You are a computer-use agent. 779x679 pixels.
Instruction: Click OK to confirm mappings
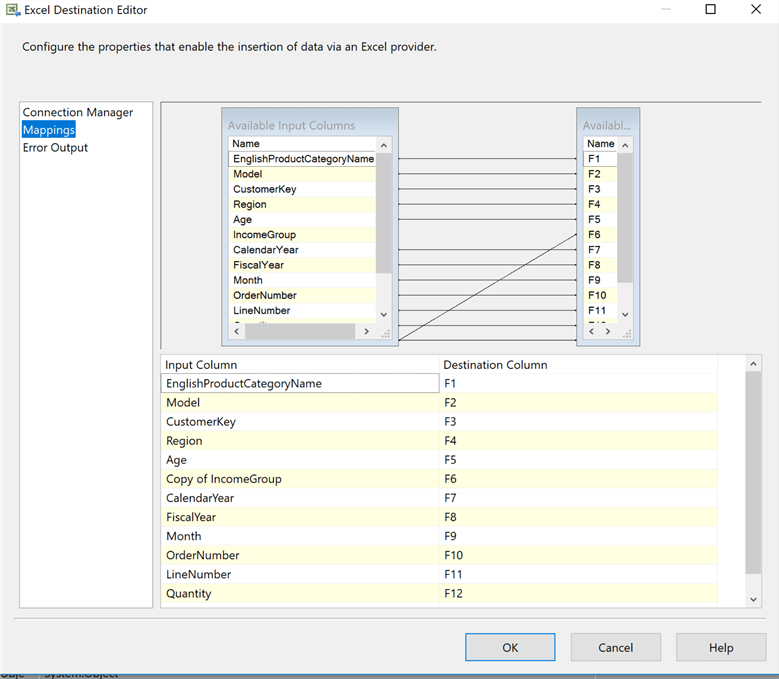pyautogui.click(x=510, y=647)
